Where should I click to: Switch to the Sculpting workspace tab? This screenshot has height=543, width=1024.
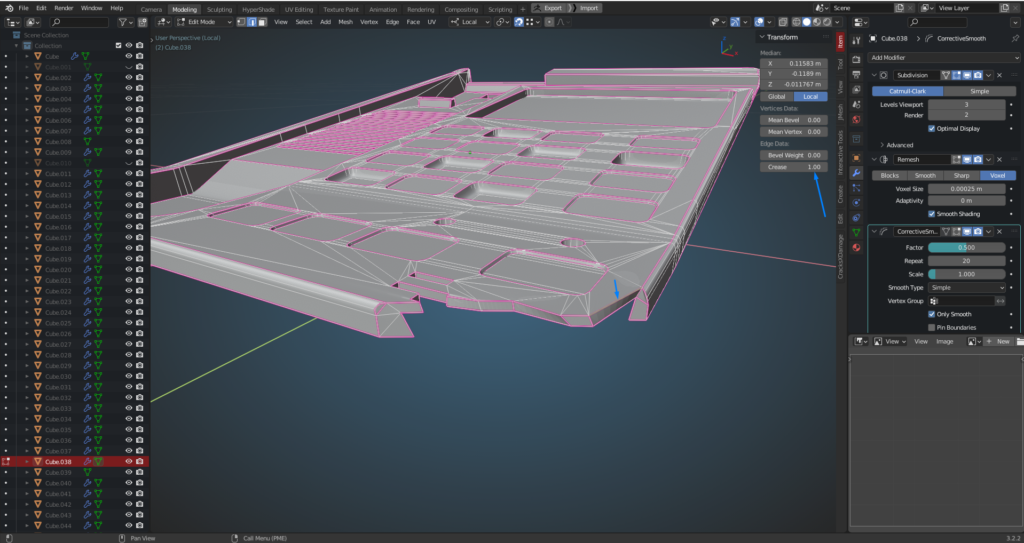pos(219,8)
